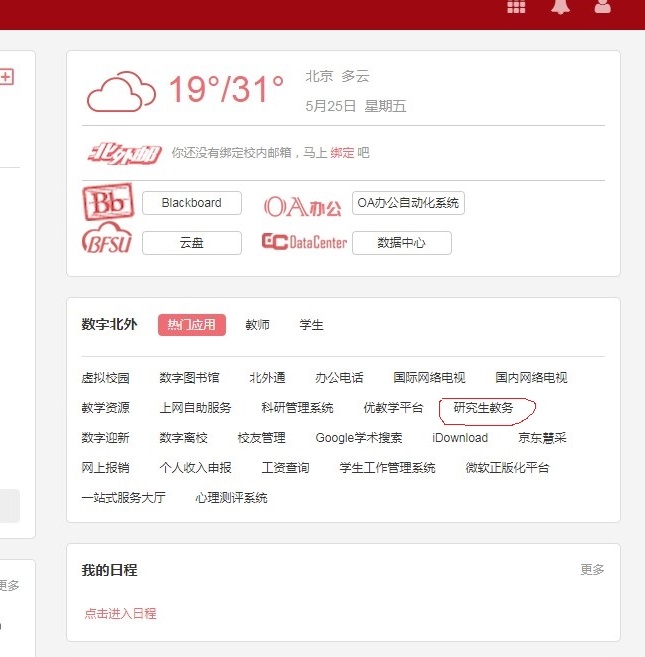Switch to the 学生 tab

pyautogui.click(x=311, y=325)
